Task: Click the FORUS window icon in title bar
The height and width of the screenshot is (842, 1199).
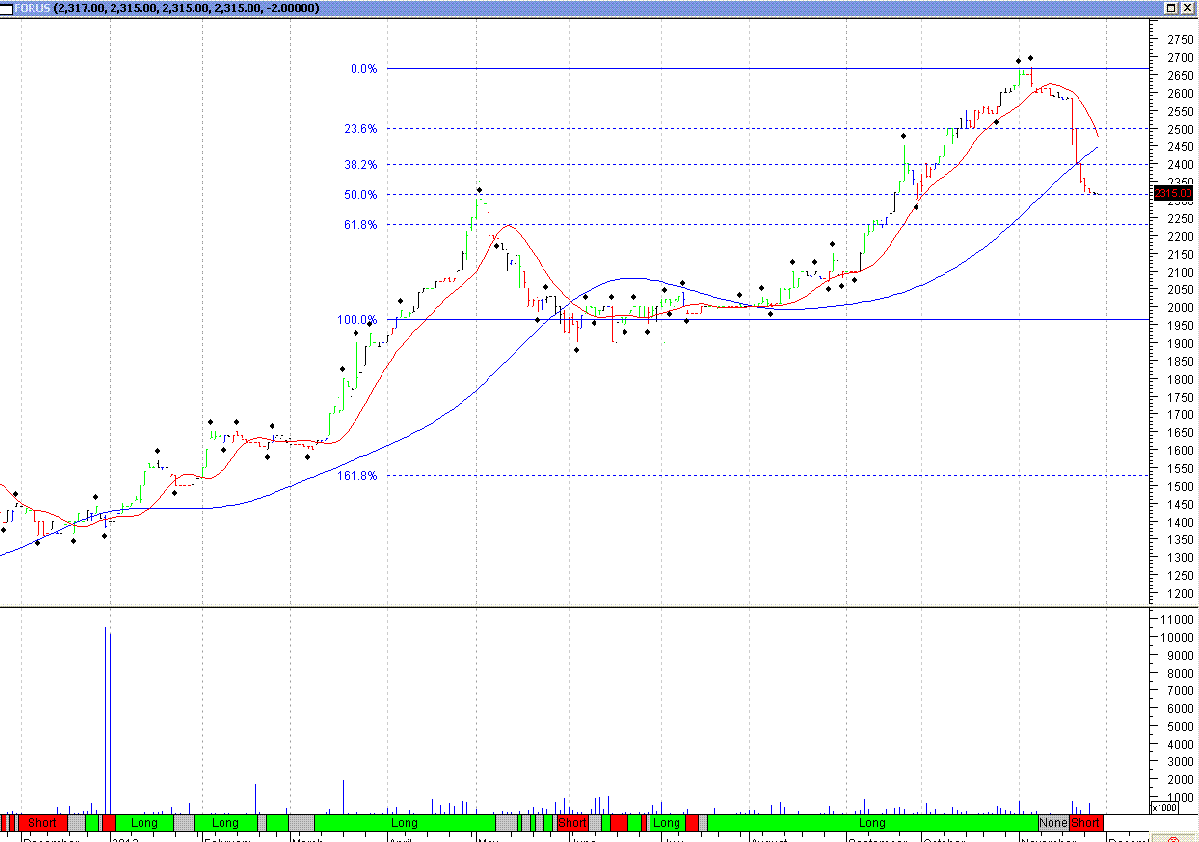Action: tap(8, 8)
